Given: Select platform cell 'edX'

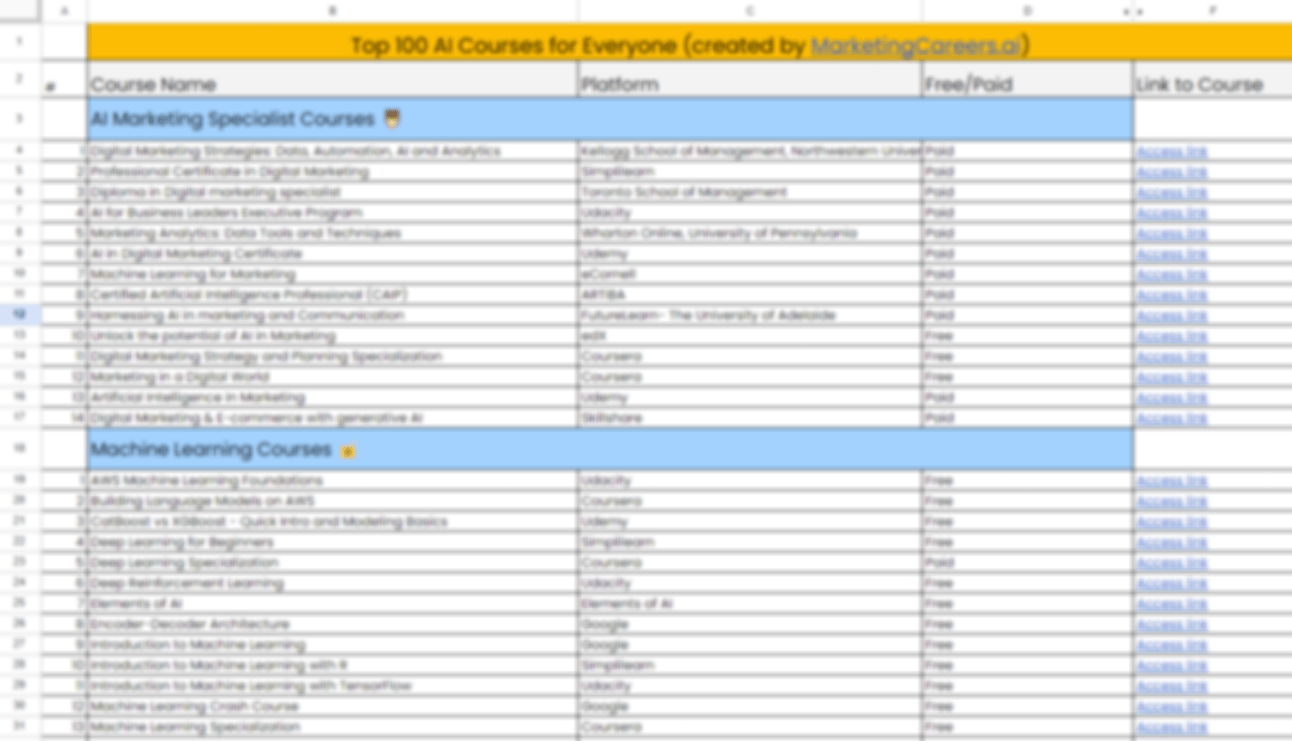Looking at the screenshot, I should 750,336.
